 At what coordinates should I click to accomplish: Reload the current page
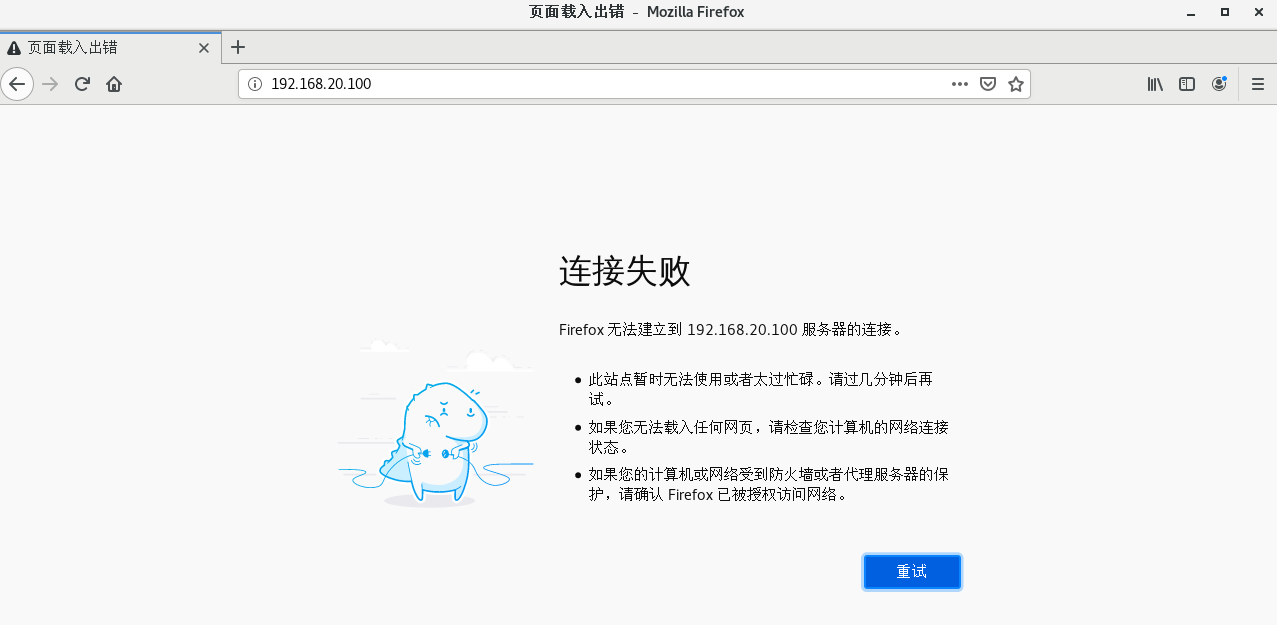pyautogui.click(x=82, y=84)
